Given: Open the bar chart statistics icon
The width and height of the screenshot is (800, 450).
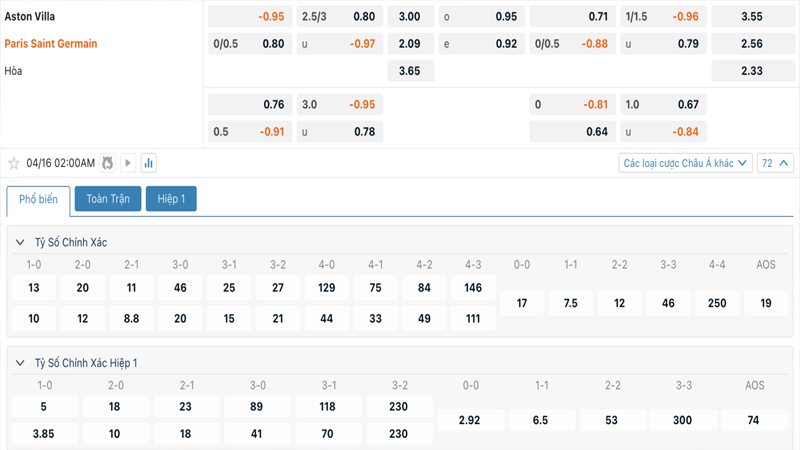Looking at the screenshot, I should coord(149,163).
